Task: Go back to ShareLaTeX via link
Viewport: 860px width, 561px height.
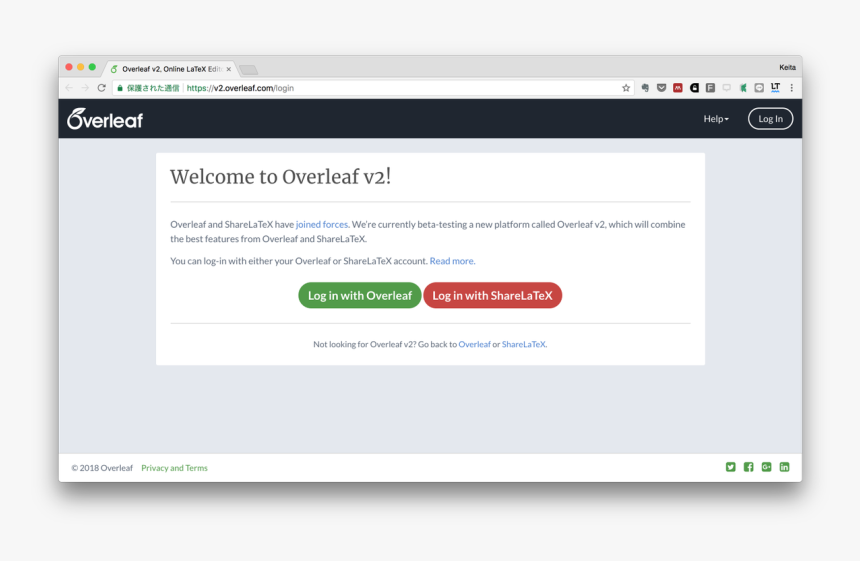Action: 524,344
